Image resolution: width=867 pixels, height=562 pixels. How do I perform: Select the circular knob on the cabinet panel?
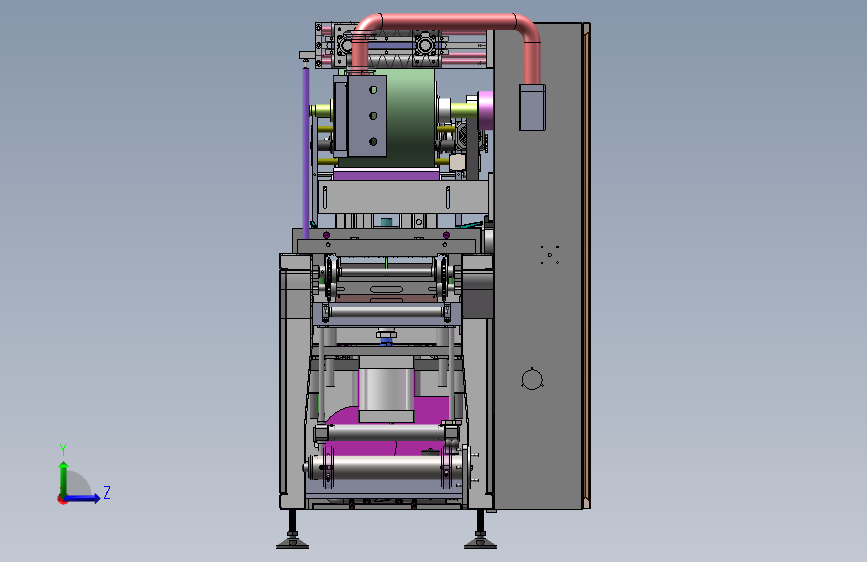(x=532, y=379)
